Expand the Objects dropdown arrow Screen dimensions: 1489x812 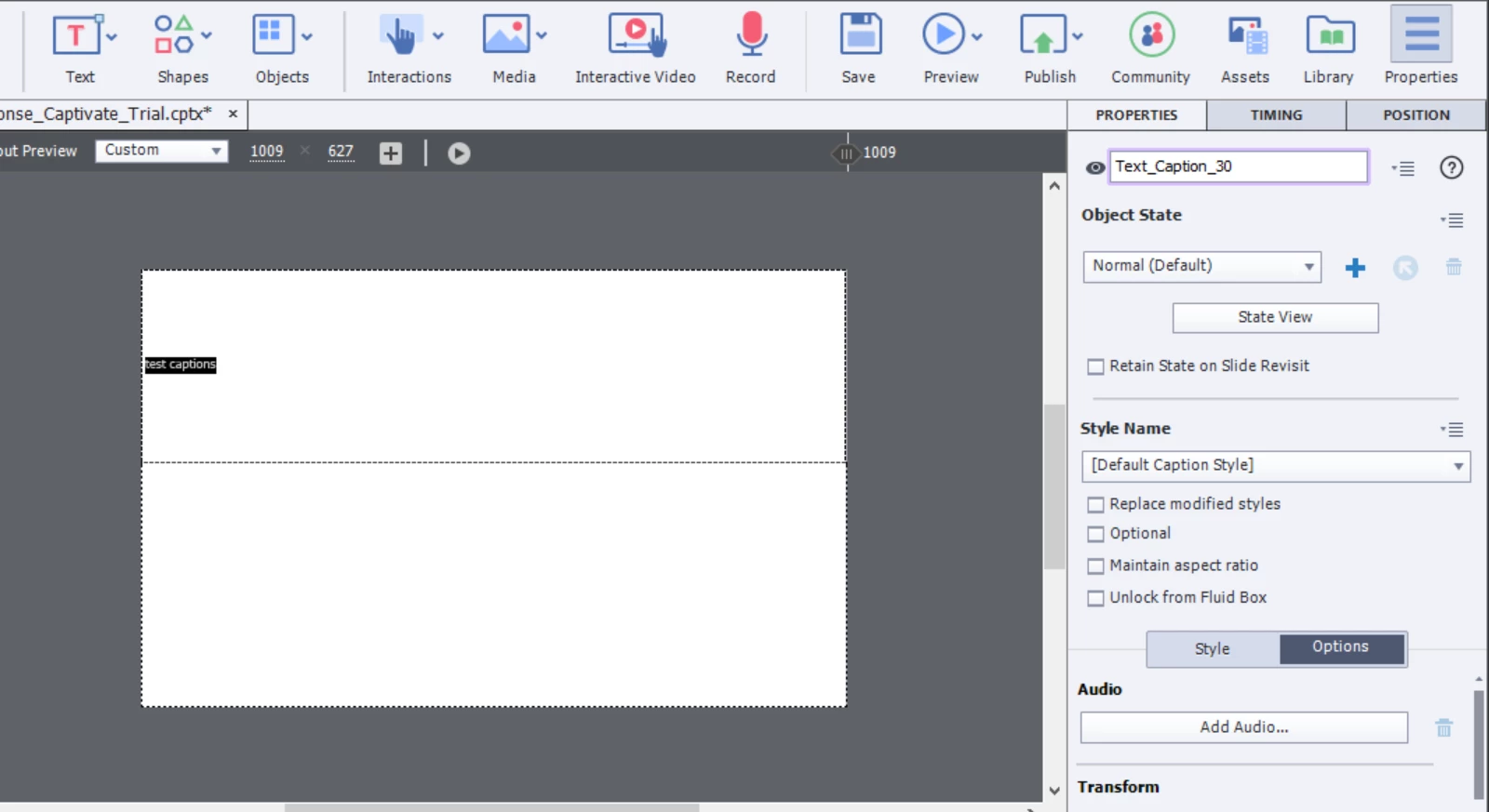307,37
